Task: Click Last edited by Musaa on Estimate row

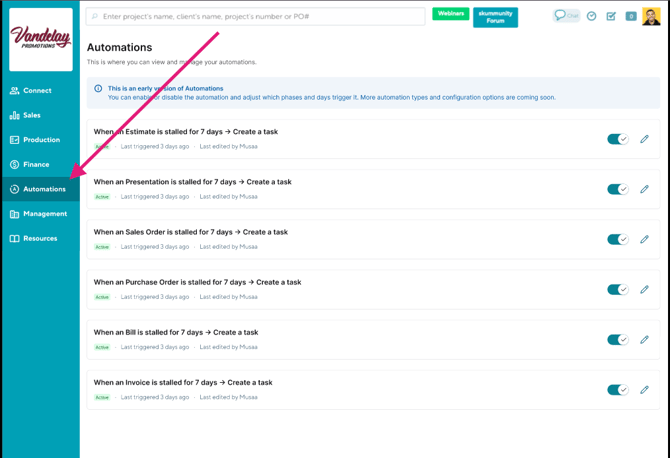Action: click(x=229, y=147)
